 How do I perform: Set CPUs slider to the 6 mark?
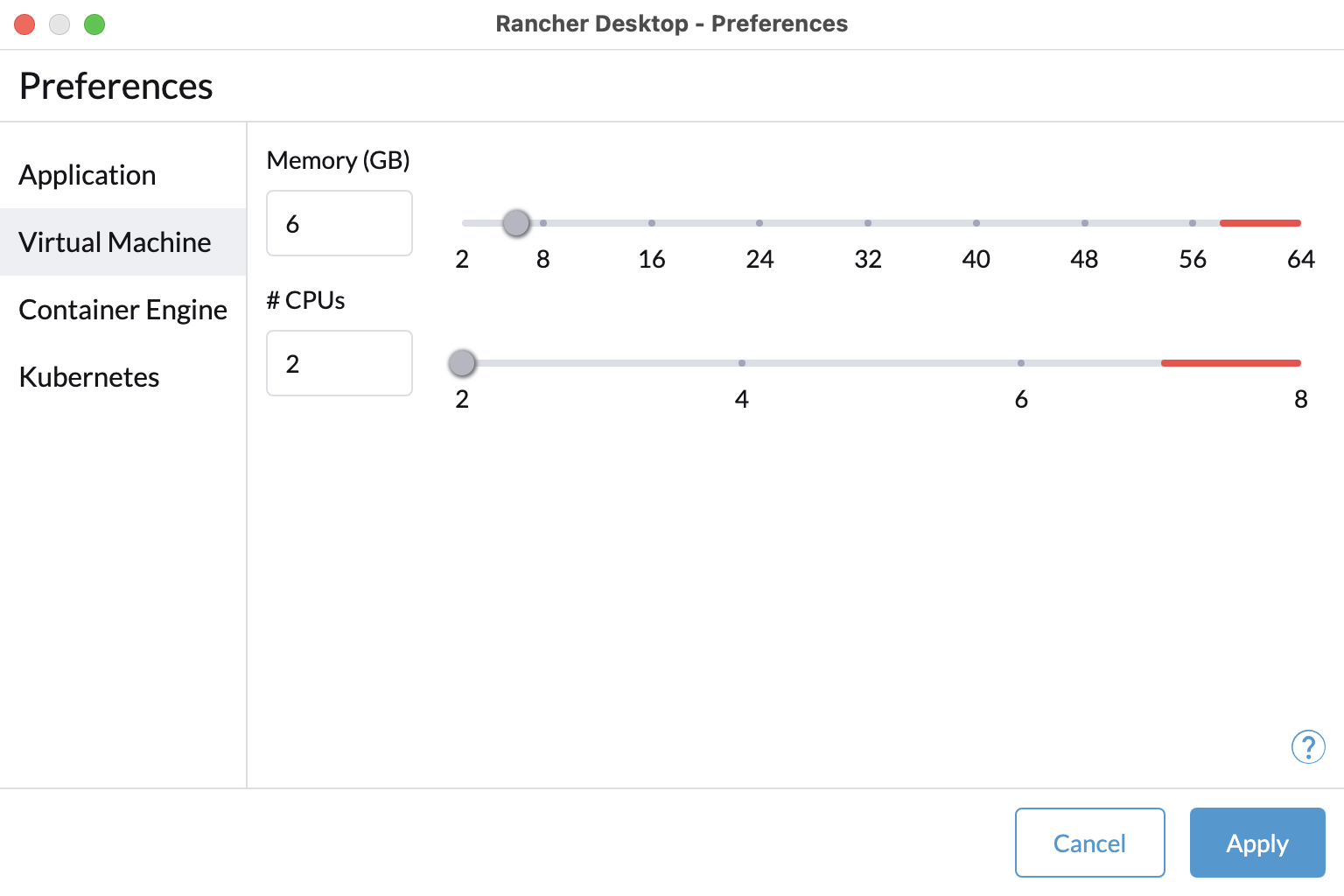pos(1021,363)
